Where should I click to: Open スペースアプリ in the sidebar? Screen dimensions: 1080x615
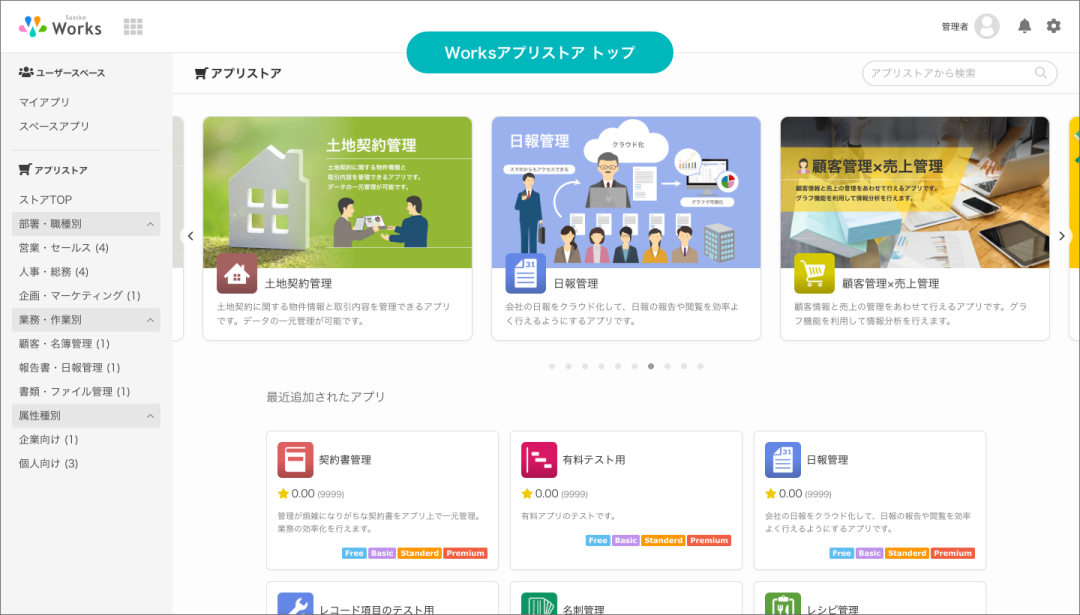pos(54,126)
